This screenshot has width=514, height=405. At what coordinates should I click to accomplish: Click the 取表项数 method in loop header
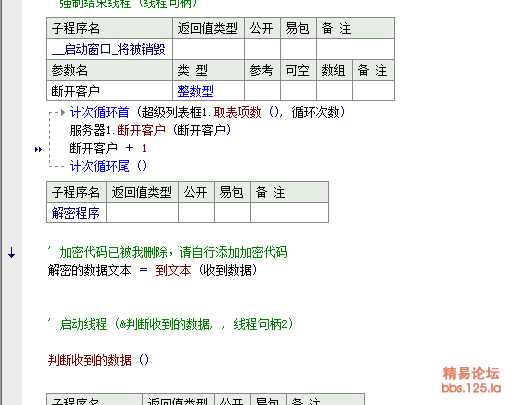point(237,112)
